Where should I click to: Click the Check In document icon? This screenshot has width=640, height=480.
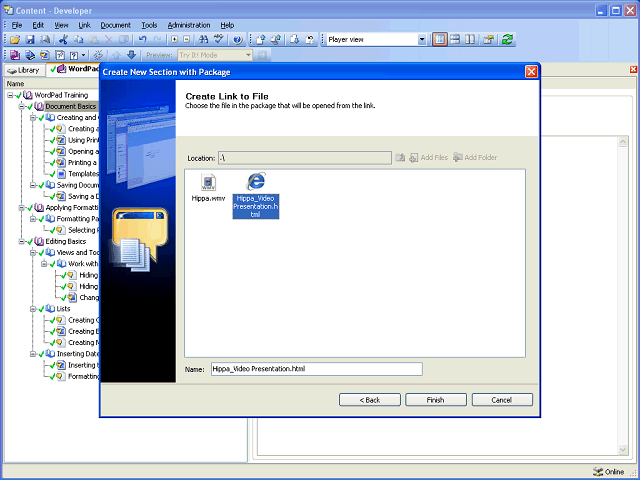261,40
